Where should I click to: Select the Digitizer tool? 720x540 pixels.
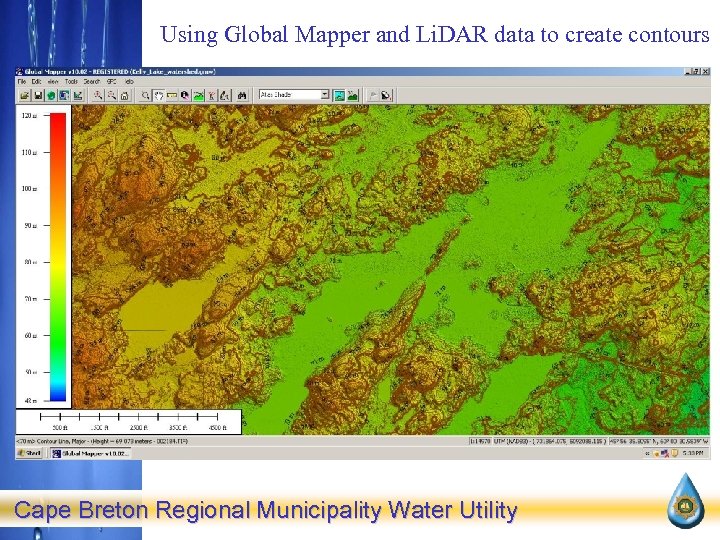(225, 96)
